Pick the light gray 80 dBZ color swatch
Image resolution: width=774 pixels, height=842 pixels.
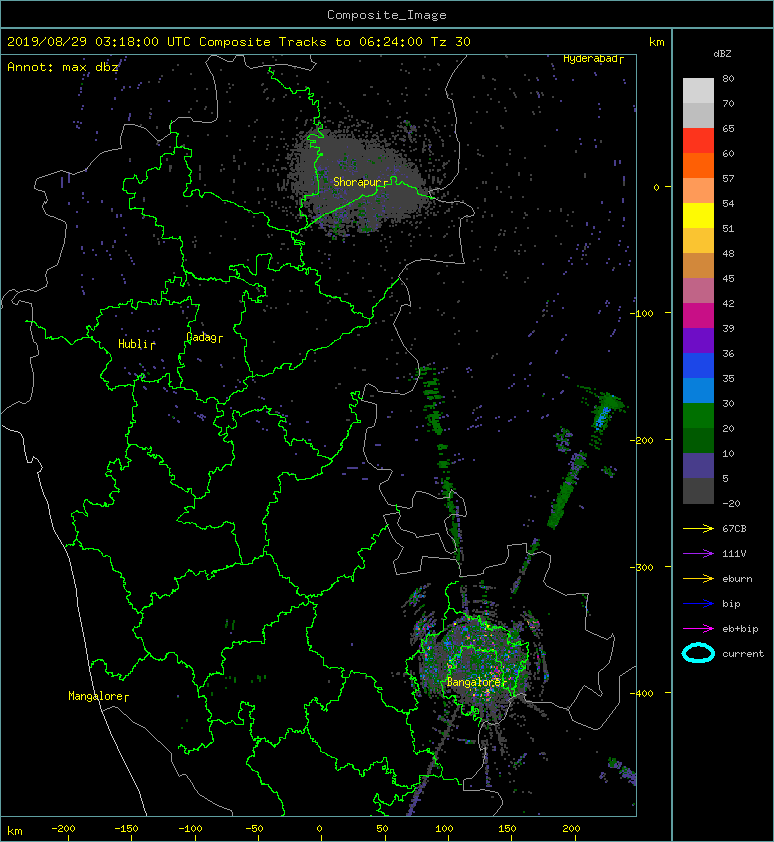tap(698, 91)
